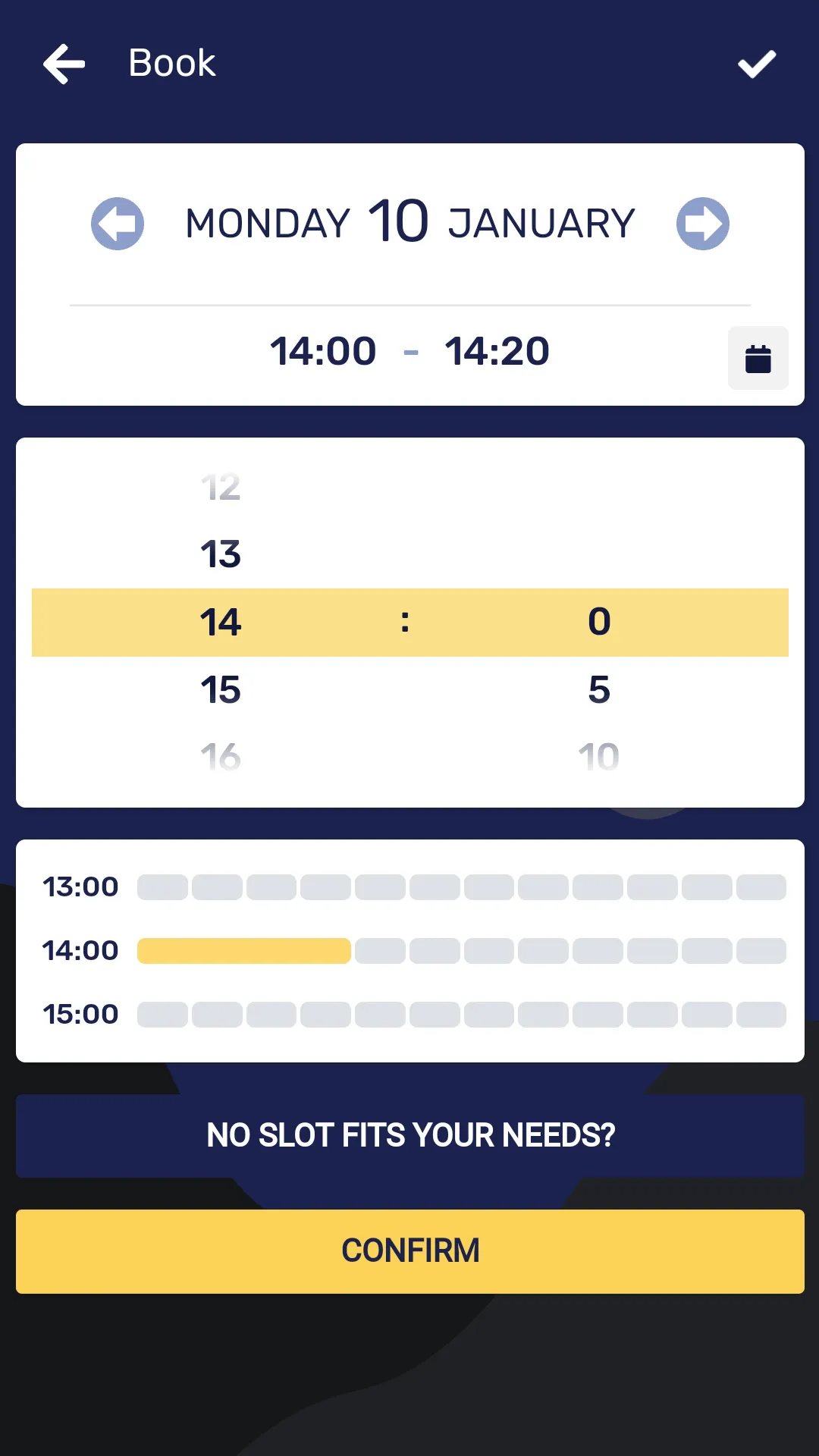The height and width of the screenshot is (1456, 819).
Task: Tap the 14:20 end time text
Action: [x=497, y=351]
